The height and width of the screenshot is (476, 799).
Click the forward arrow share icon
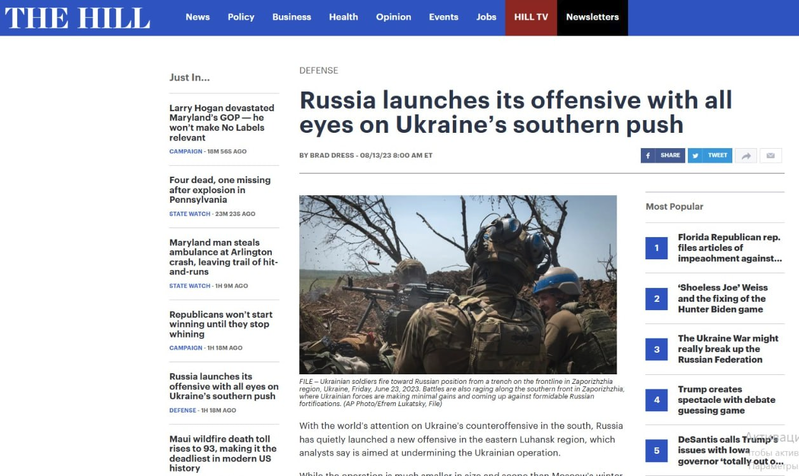[x=746, y=155]
